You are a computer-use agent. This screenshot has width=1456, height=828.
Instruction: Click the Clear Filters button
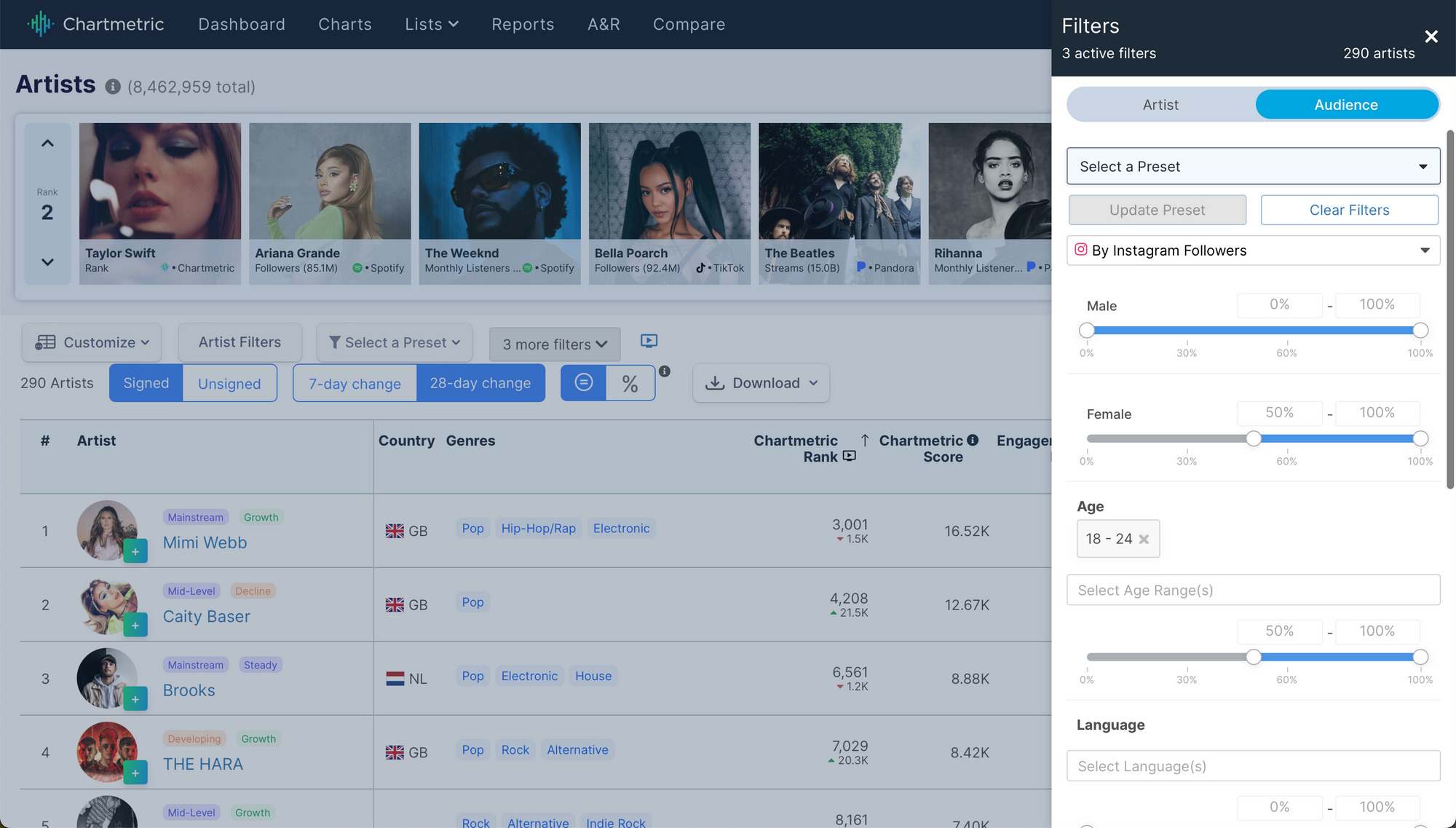1349,210
